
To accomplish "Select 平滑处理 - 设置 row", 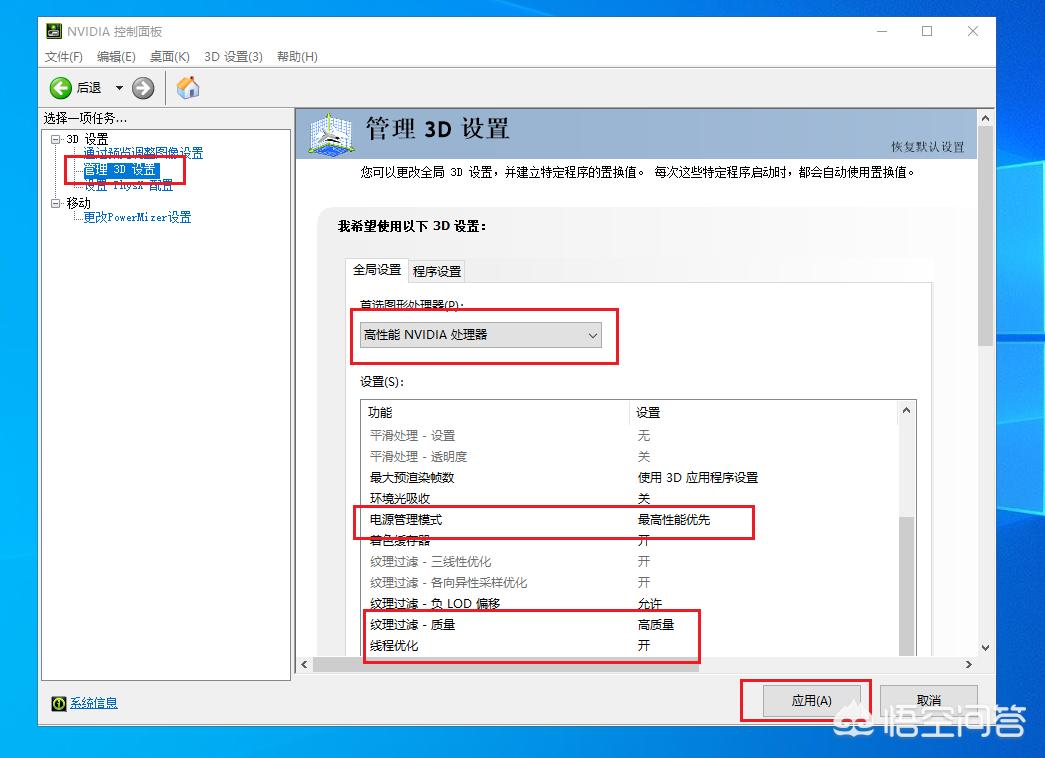I will coord(629,435).
